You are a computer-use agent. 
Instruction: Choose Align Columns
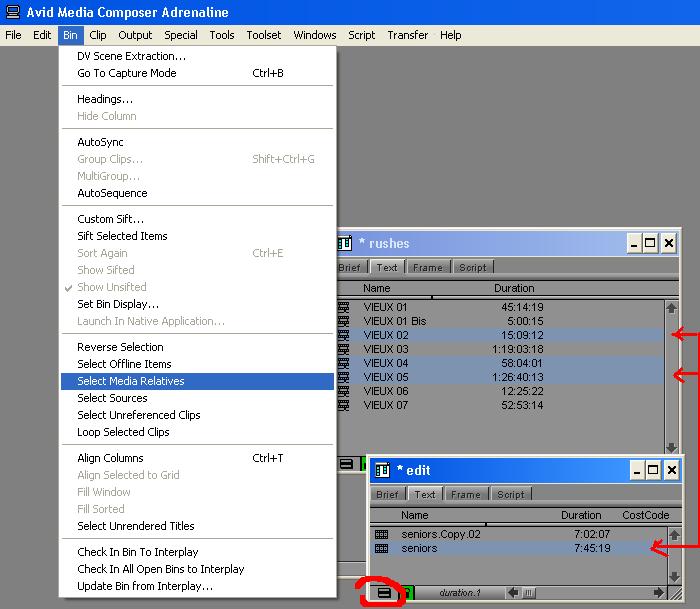pos(197,458)
